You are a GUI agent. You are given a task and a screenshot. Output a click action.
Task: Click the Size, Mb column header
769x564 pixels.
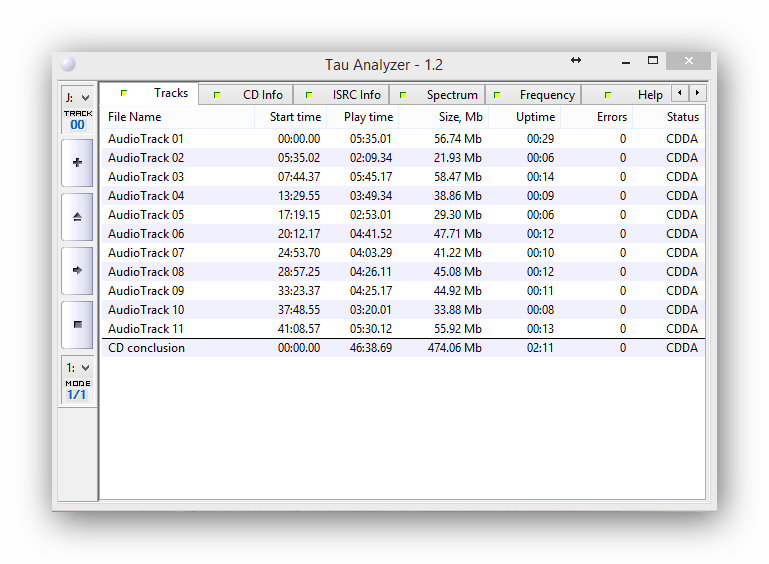click(x=460, y=117)
